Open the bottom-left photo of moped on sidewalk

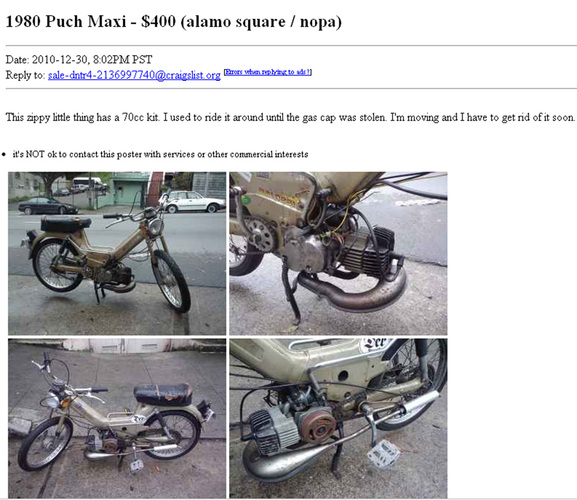click(x=117, y=419)
